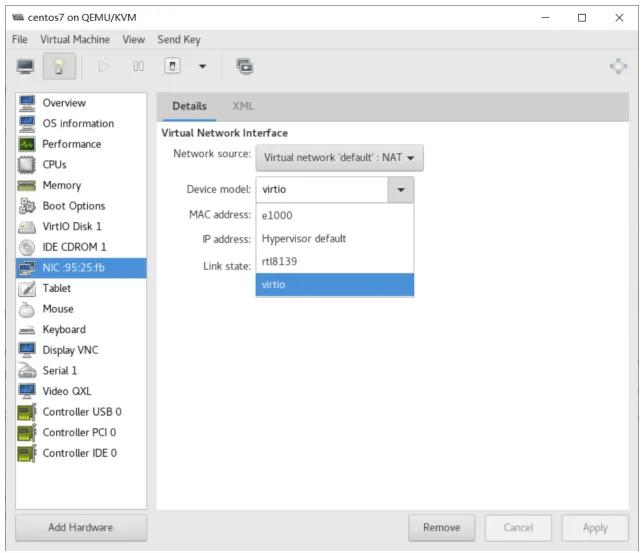
Task: Click the fullscreen arrows icon
Action: point(618,66)
